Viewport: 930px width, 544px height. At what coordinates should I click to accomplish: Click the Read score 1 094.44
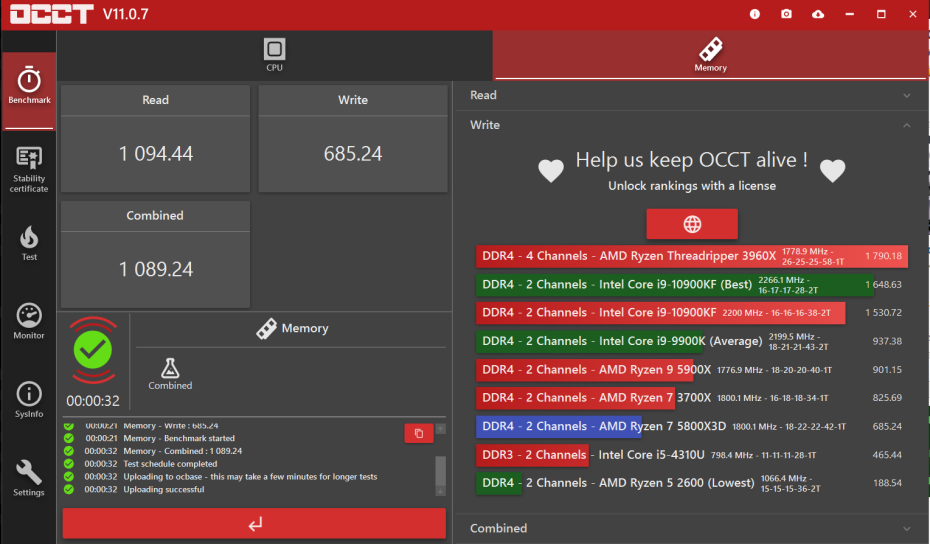pyautogui.click(x=156, y=154)
